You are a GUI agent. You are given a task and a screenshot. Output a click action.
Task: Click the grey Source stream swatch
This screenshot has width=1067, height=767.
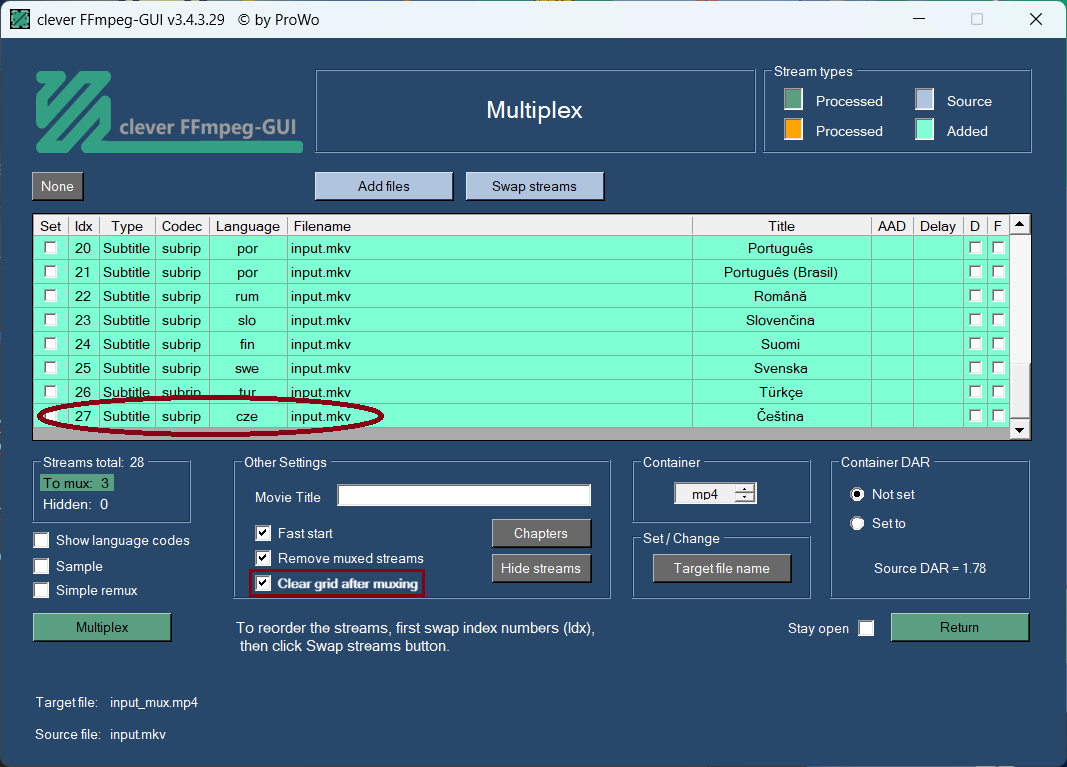[x=924, y=99]
